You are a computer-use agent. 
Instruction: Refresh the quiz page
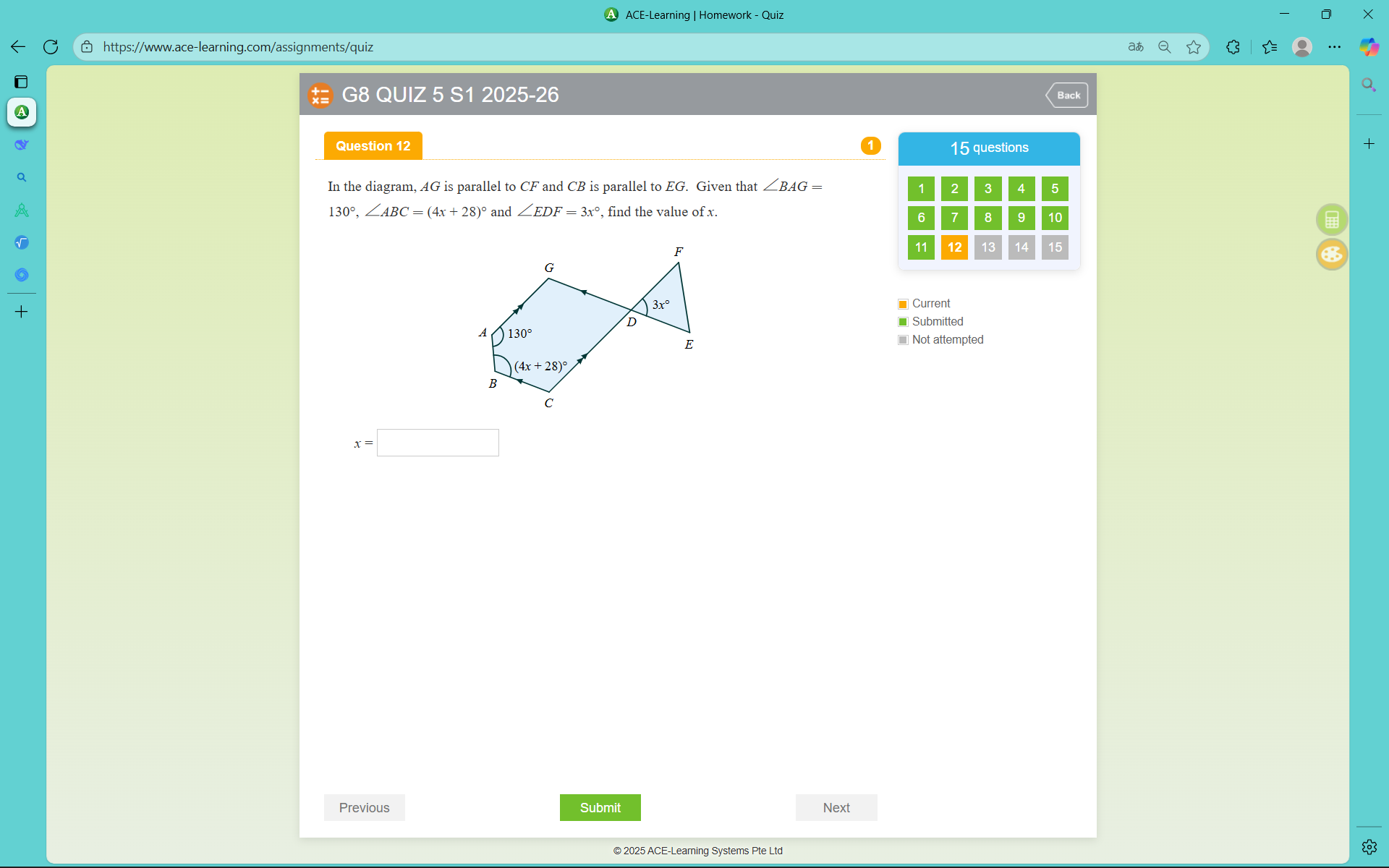pos(51,47)
